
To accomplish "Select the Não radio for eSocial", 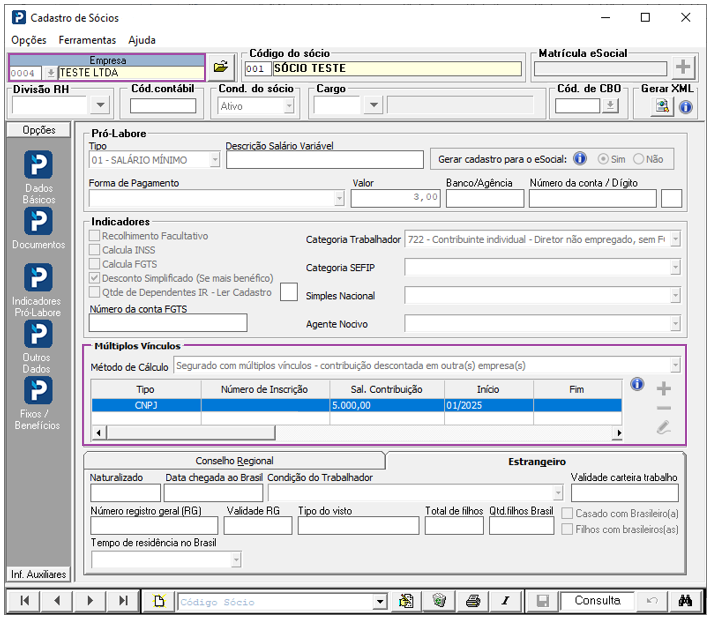I will [638, 159].
